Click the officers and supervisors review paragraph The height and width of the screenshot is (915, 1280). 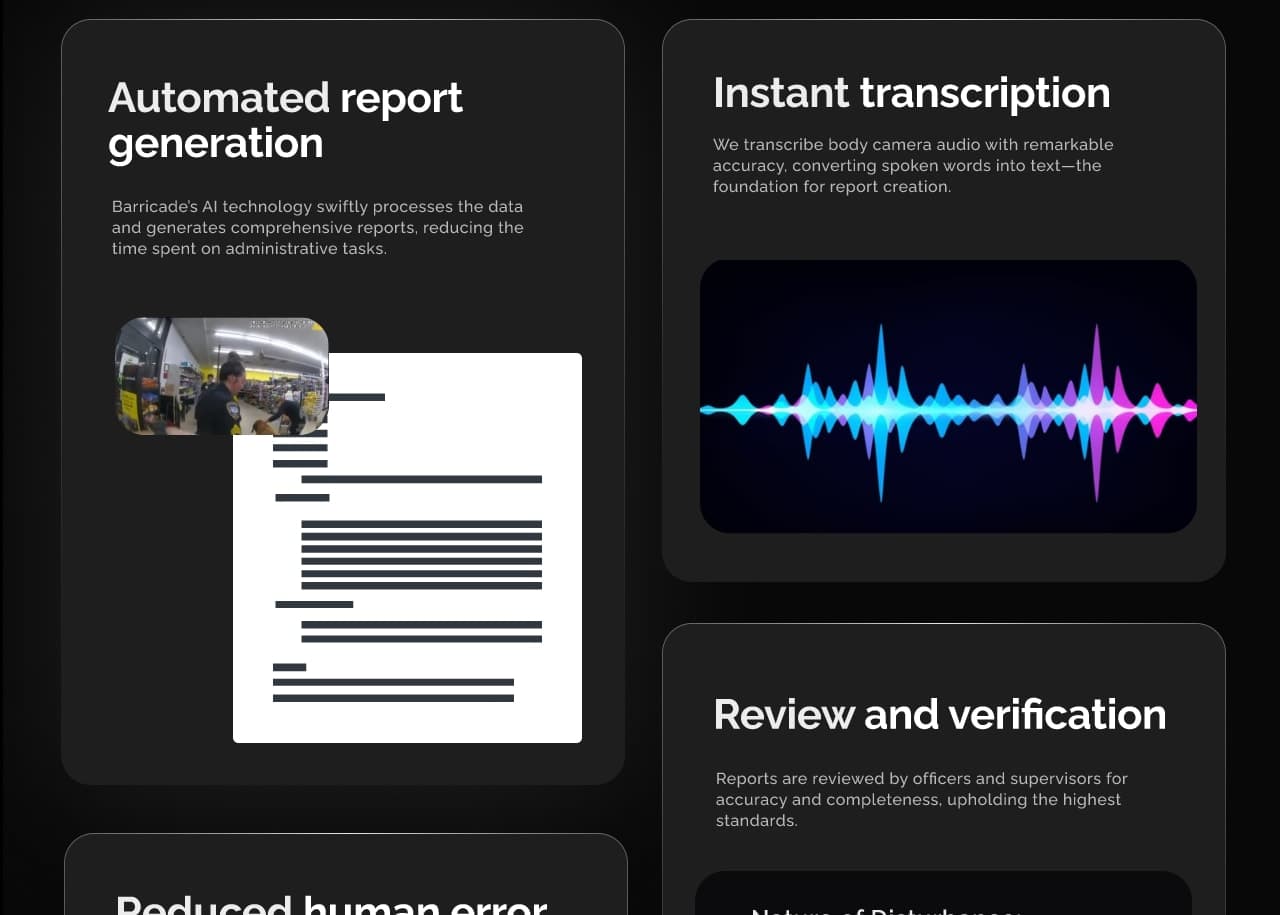click(x=921, y=799)
